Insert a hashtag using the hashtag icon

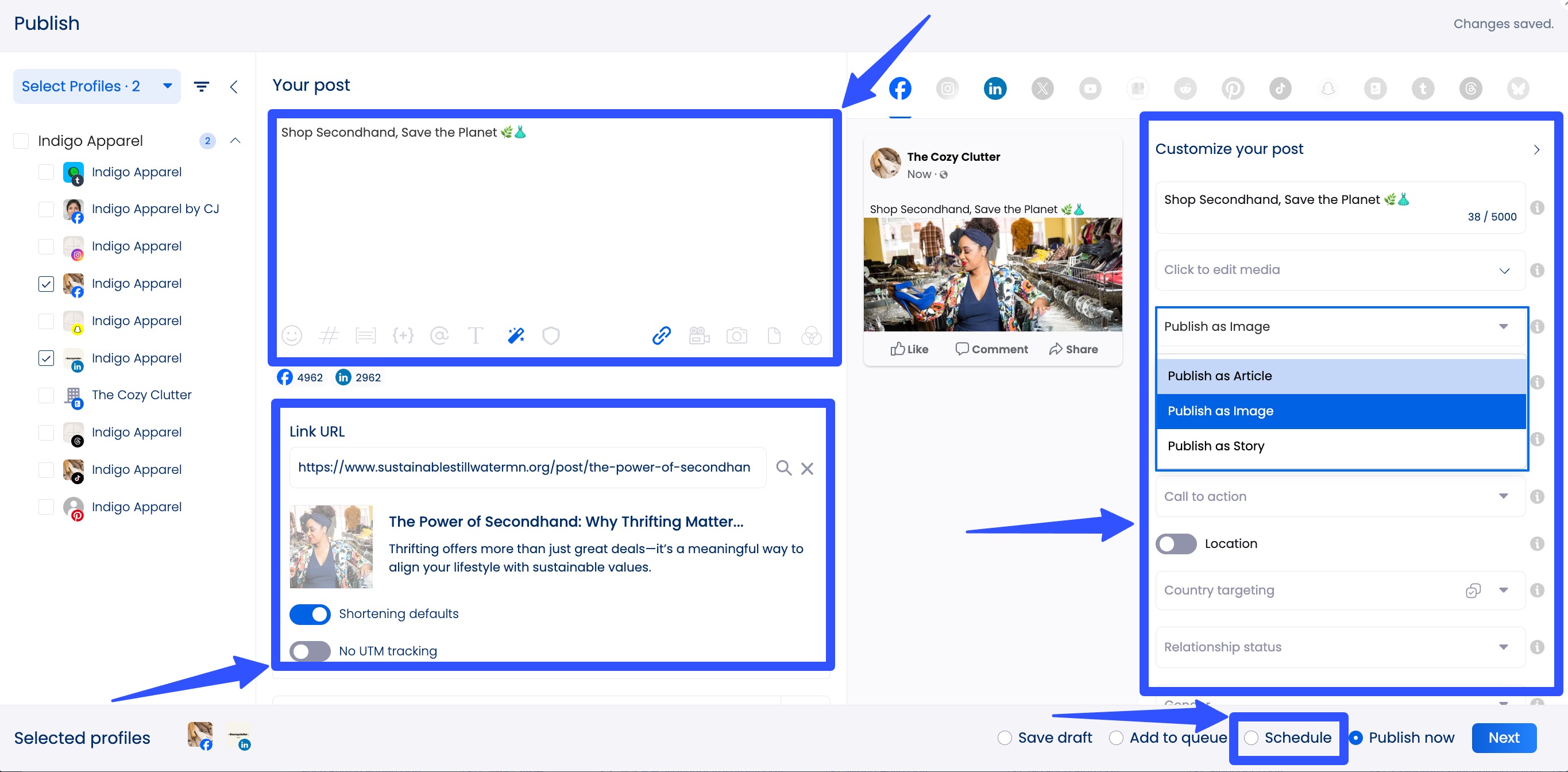click(x=329, y=335)
